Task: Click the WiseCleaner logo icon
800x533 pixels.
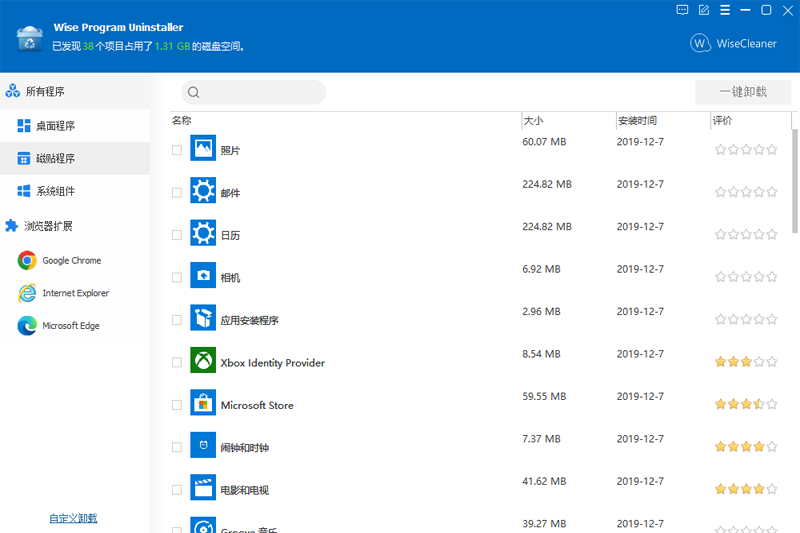Action: coord(700,43)
